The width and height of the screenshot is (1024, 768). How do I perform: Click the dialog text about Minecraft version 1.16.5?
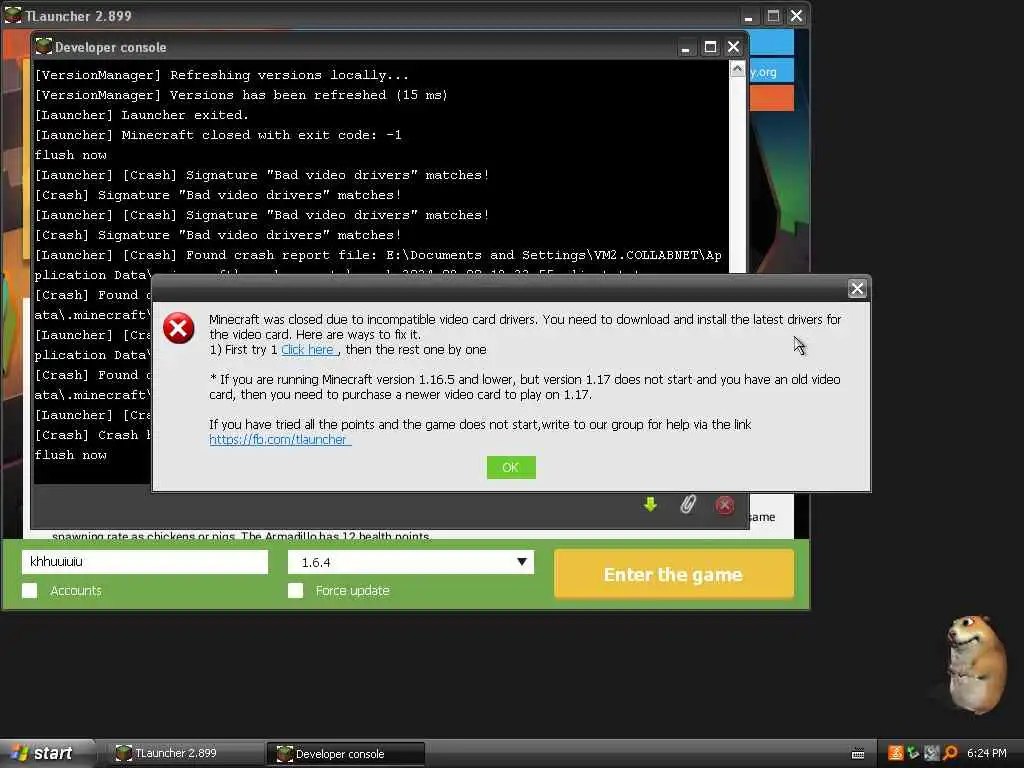[524, 387]
